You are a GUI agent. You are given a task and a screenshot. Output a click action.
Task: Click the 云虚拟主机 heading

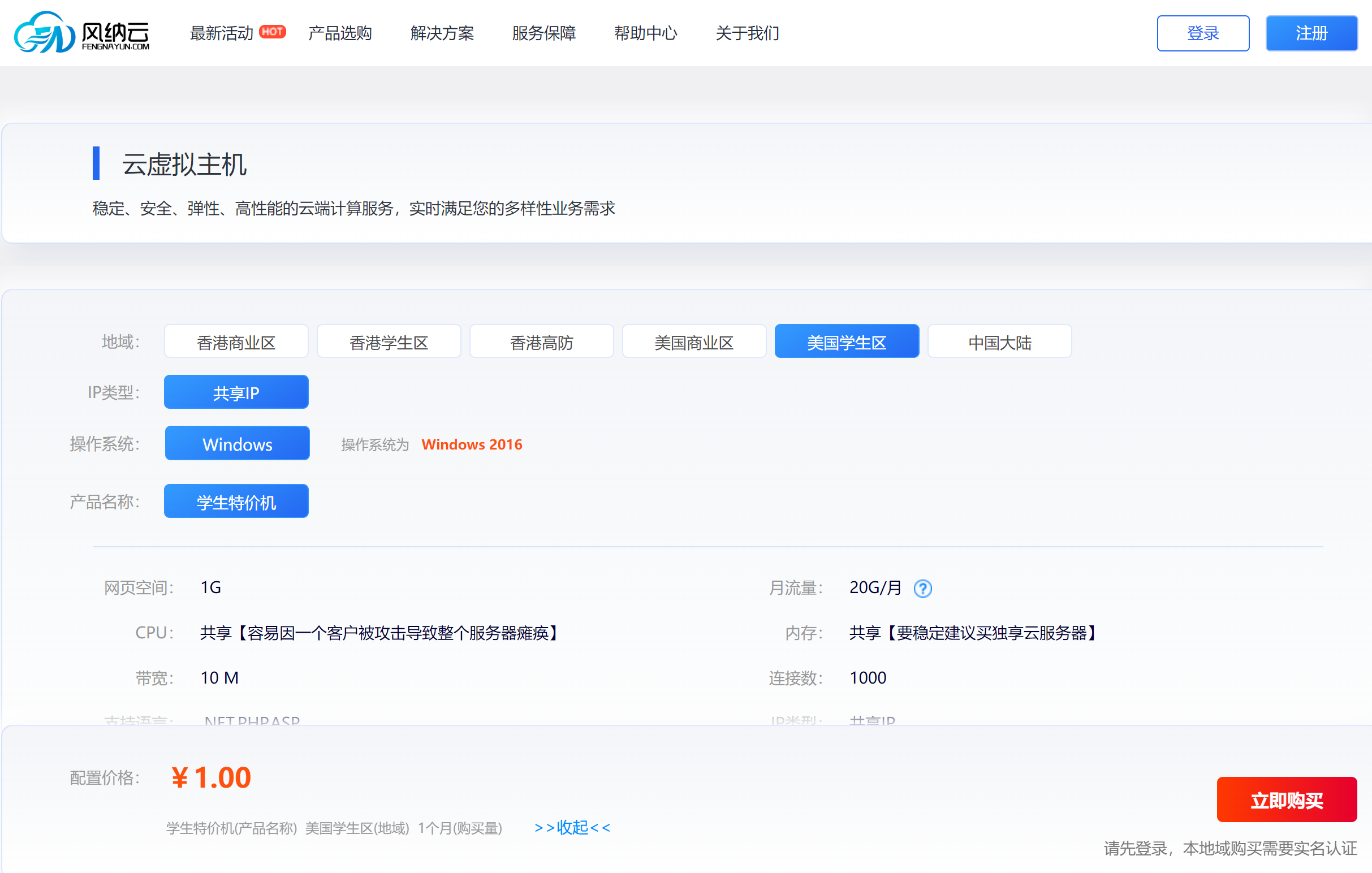[x=184, y=165]
